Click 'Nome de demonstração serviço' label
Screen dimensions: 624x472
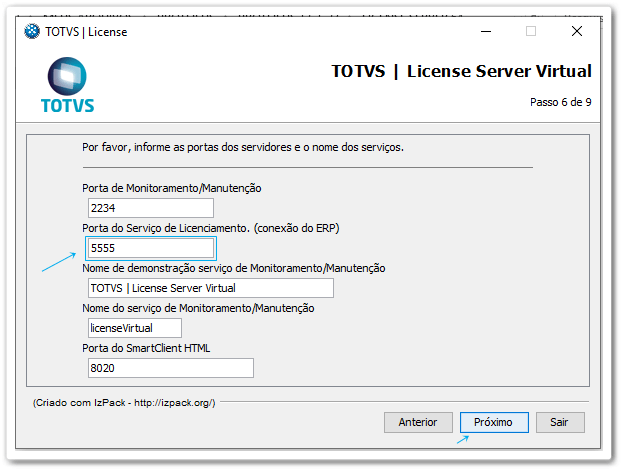234,268
